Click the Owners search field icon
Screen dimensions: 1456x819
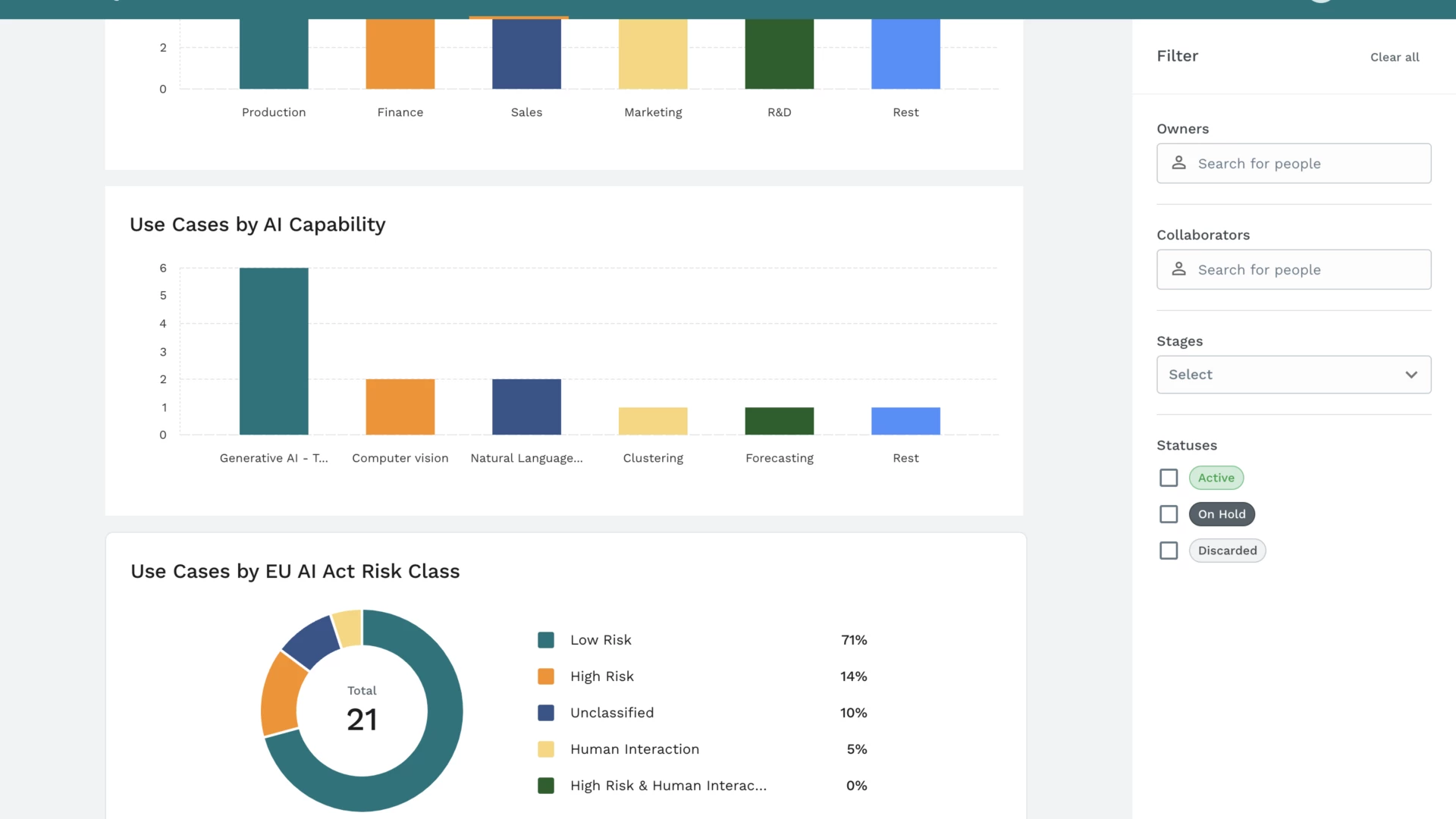coord(1180,163)
